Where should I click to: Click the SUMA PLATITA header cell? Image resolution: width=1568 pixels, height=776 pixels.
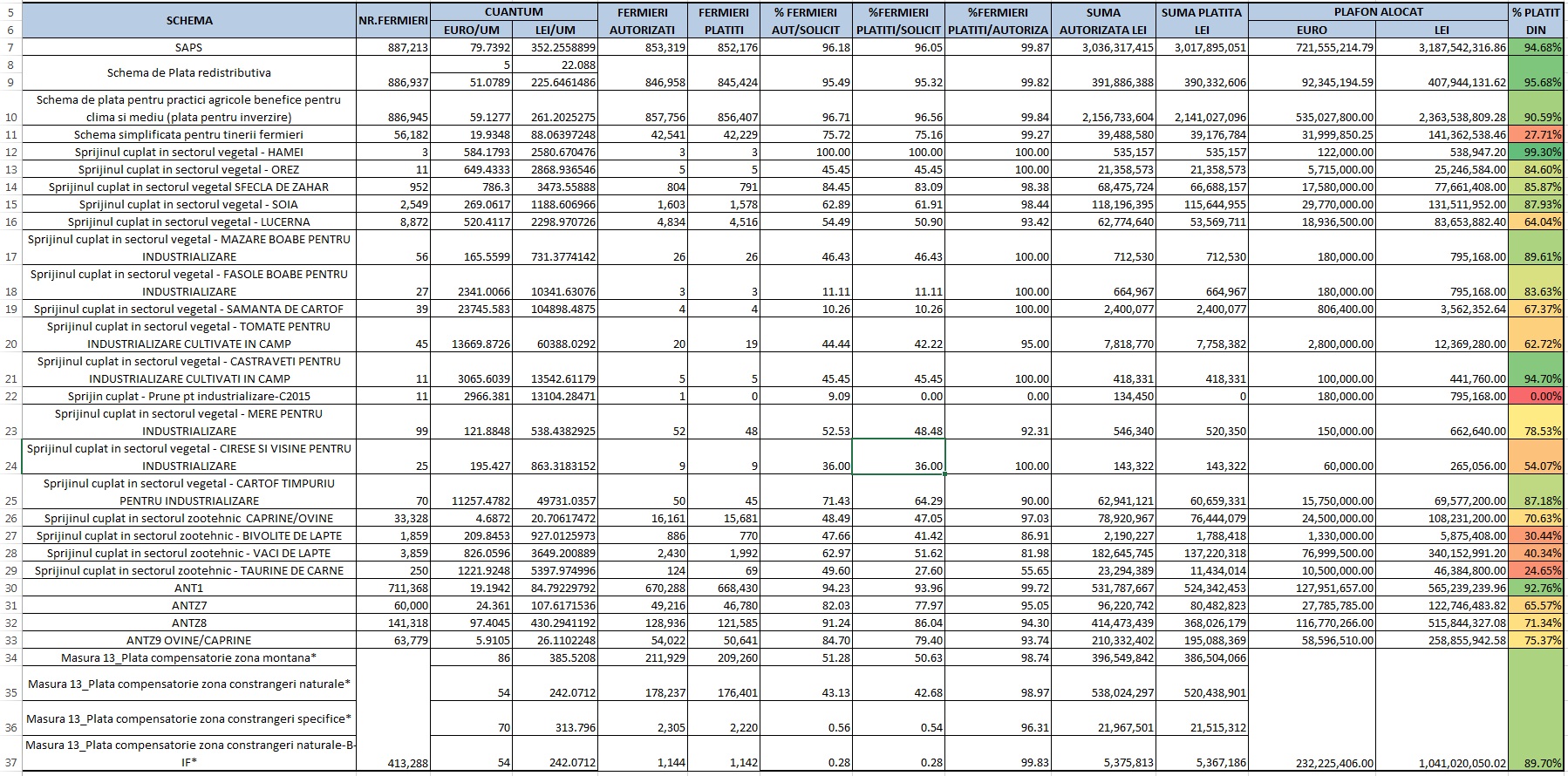(1203, 21)
